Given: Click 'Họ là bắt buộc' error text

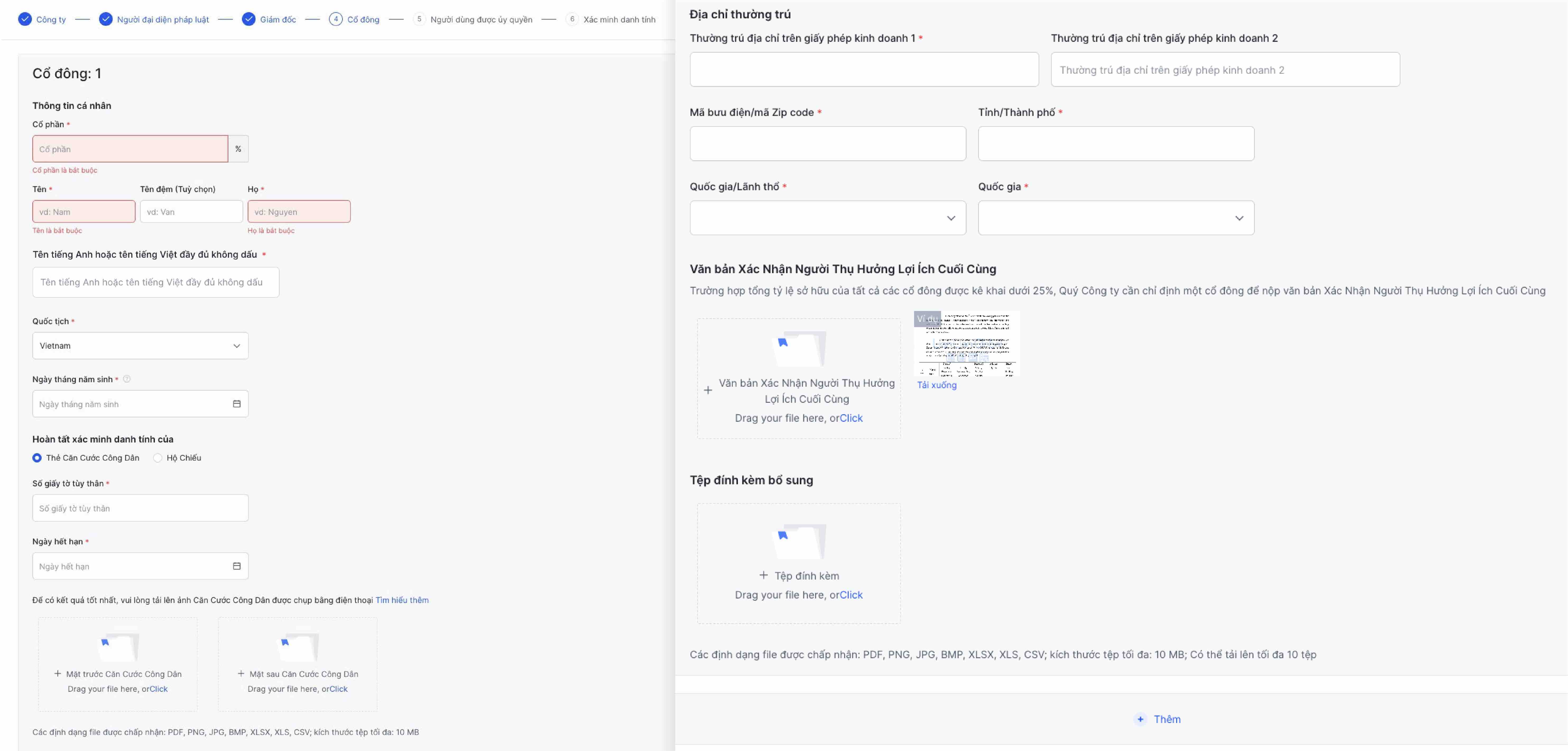Looking at the screenshot, I should click(x=271, y=231).
